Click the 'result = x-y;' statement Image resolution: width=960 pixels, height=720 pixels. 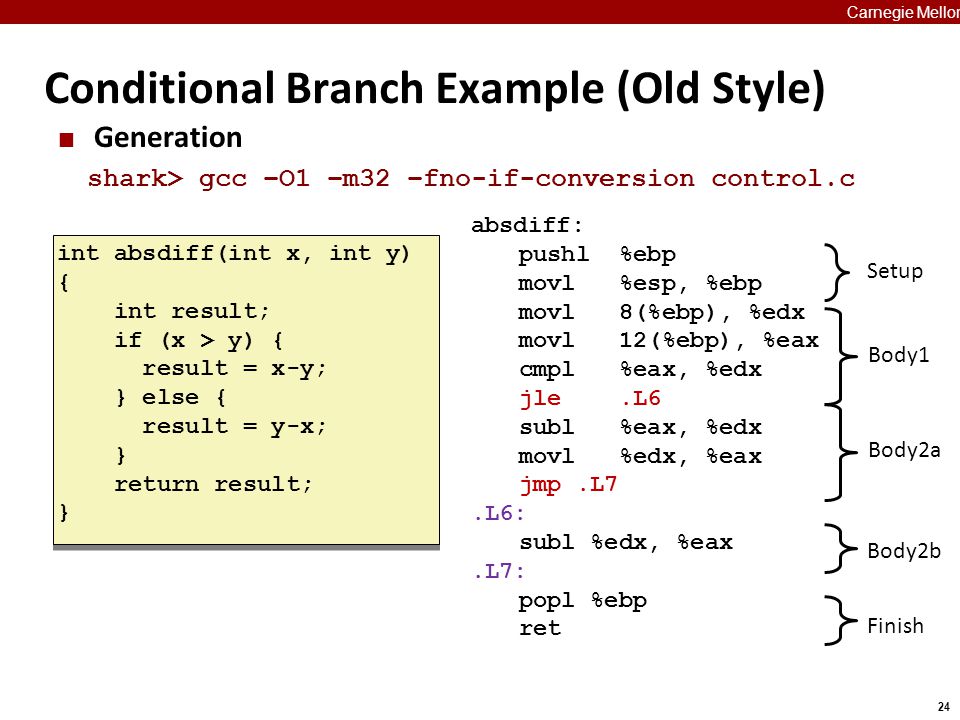(x=234, y=369)
